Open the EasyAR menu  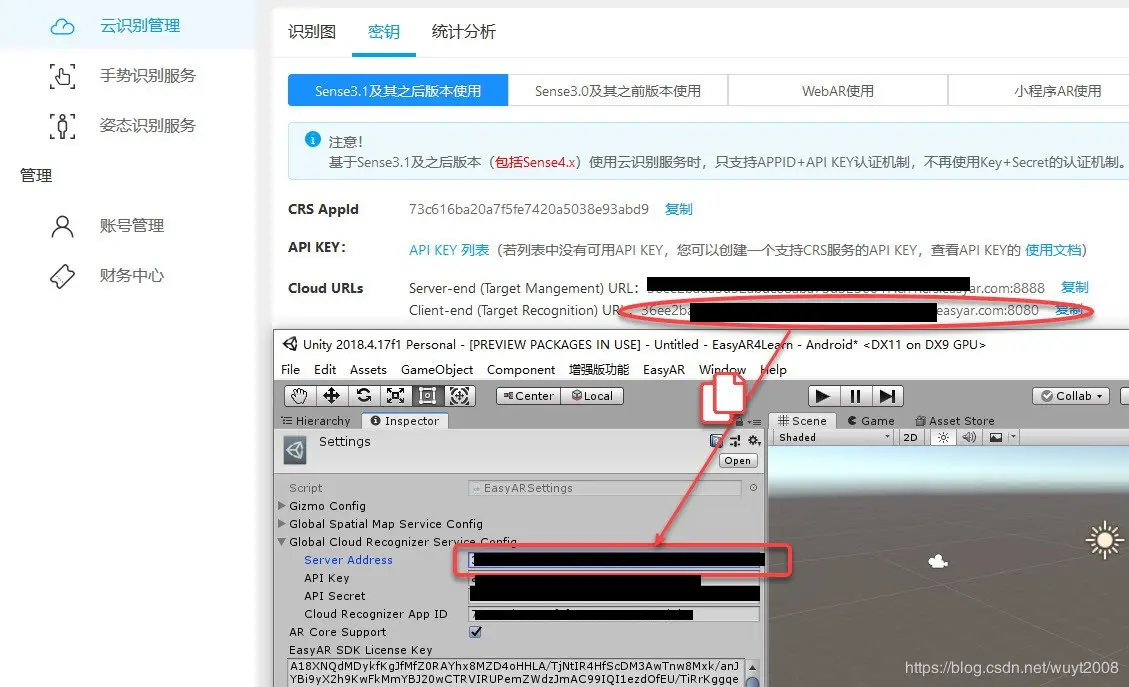pyautogui.click(x=664, y=369)
